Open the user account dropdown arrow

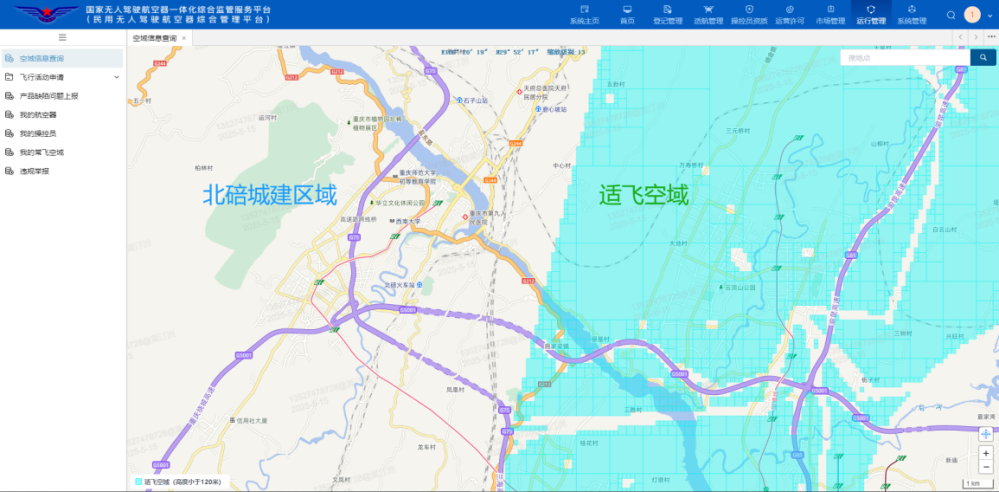pyautogui.click(x=988, y=15)
